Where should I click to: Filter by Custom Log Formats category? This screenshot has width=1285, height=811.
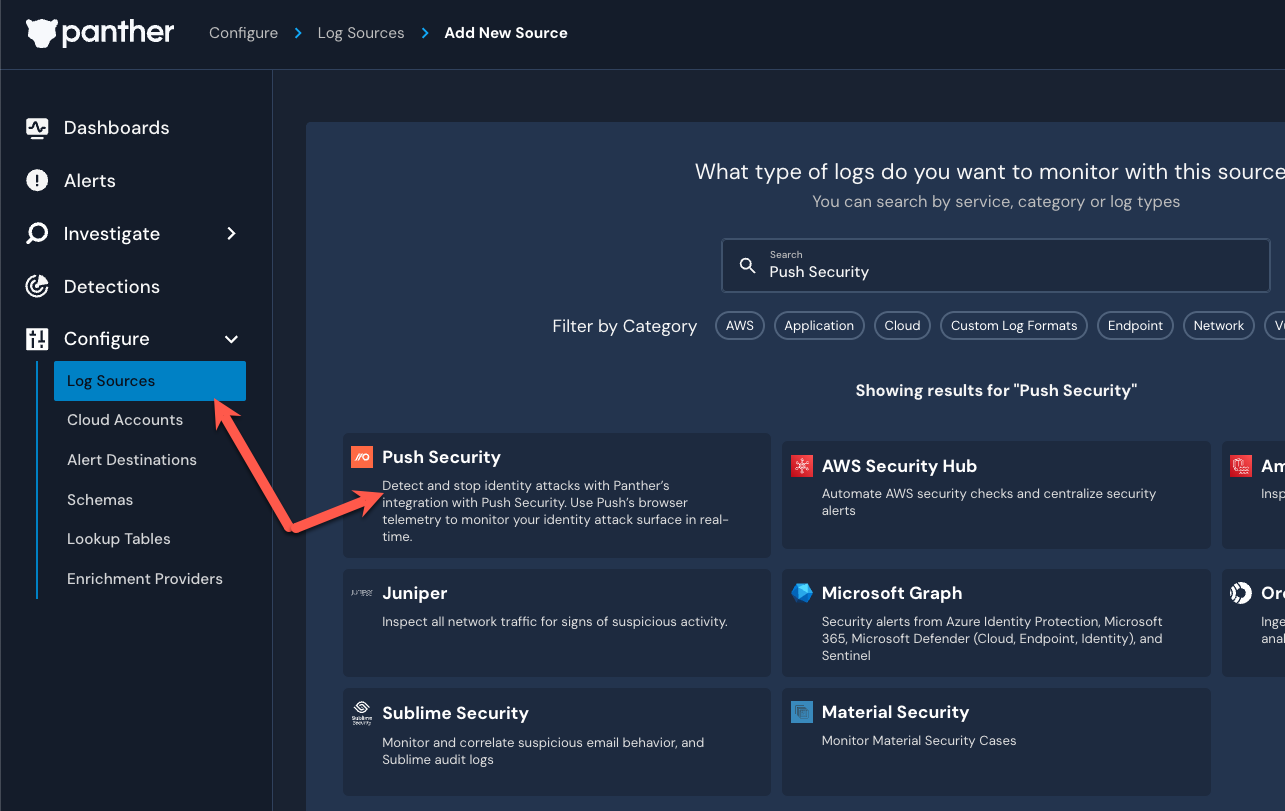1014,326
